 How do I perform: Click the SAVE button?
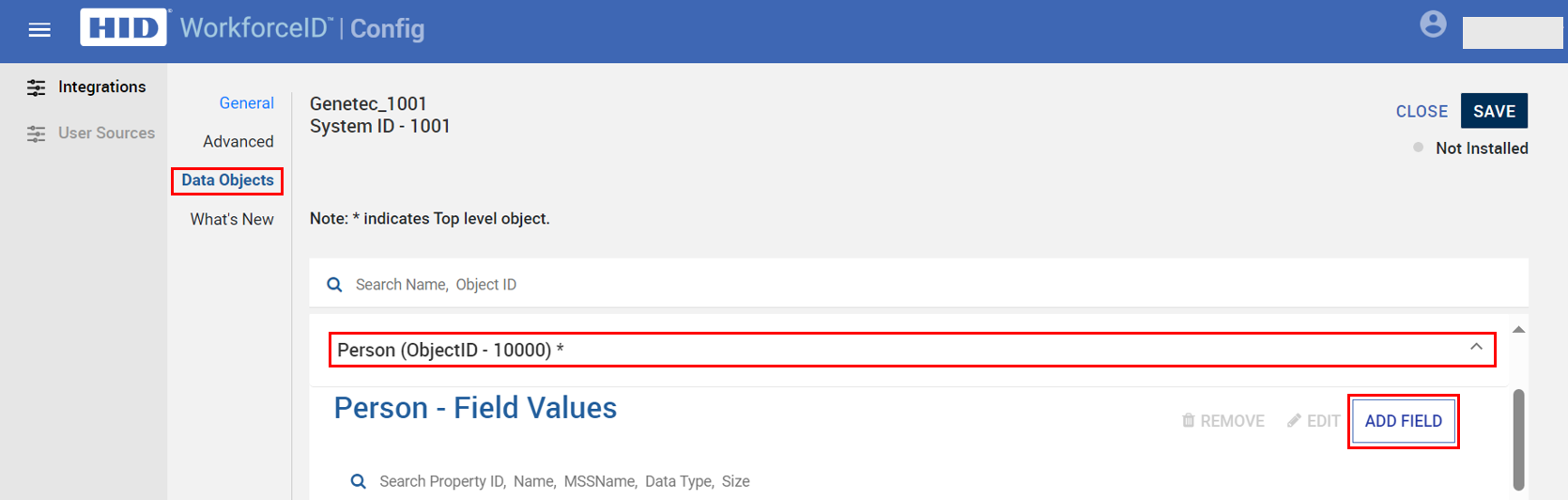(x=1494, y=111)
